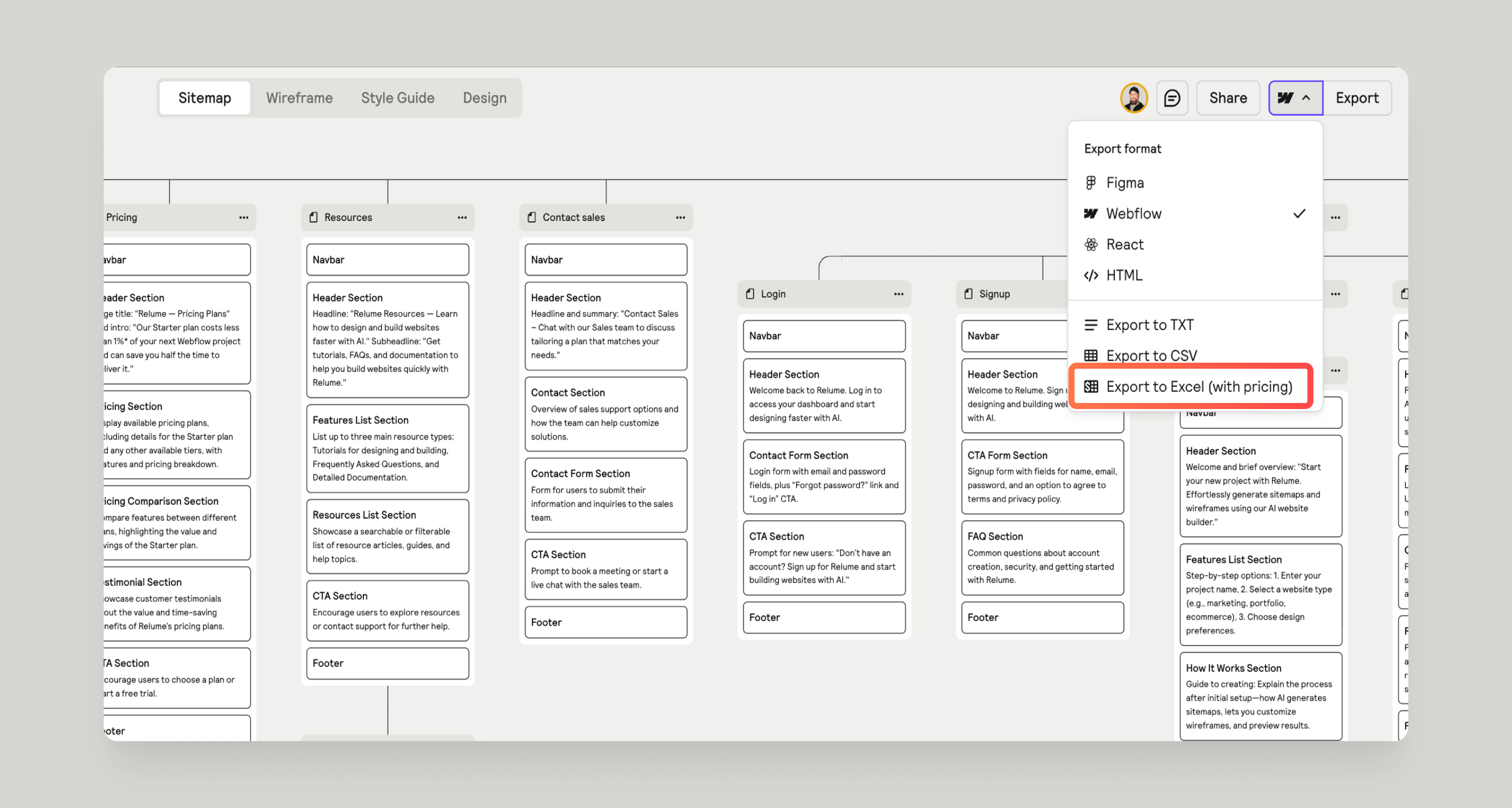This screenshot has width=1512, height=808.
Task: Click the Share button
Action: click(1227, 98)
